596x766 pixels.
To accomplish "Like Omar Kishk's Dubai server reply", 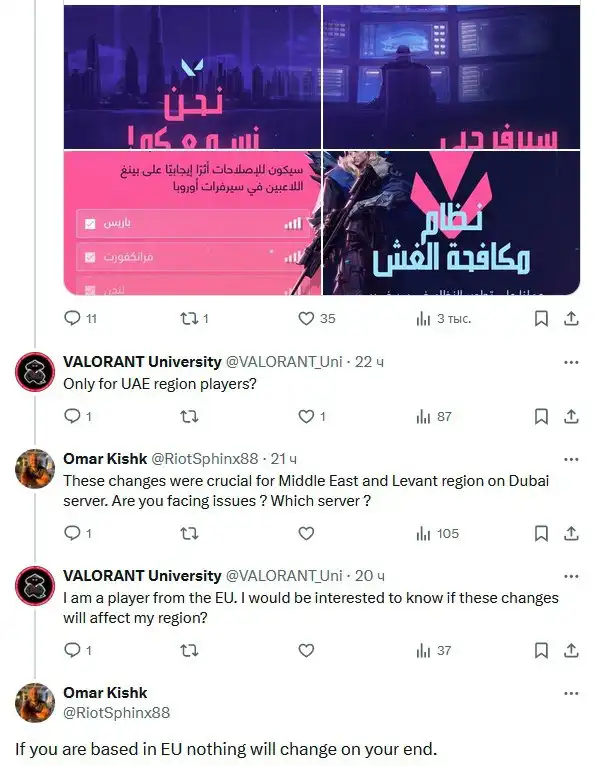I will pyautogui.click(x=306, y=533).
